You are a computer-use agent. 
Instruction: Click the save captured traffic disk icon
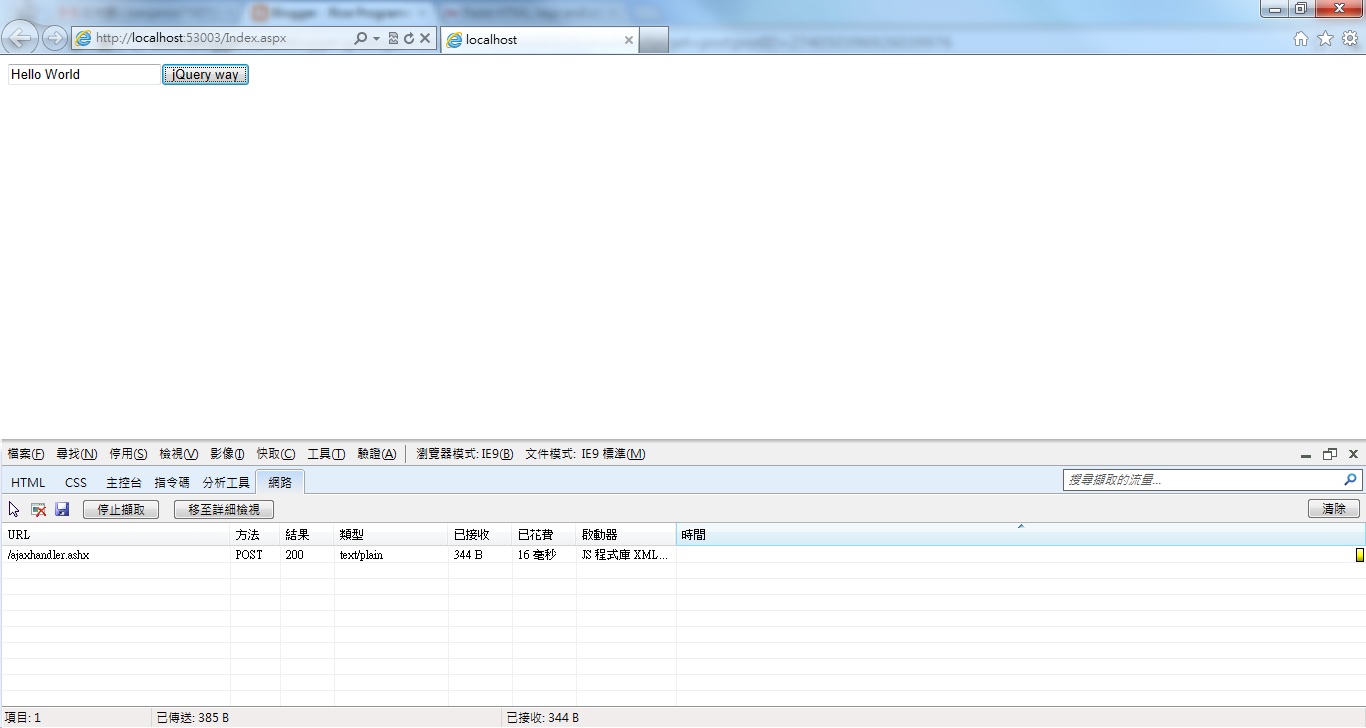coord(62,509)
